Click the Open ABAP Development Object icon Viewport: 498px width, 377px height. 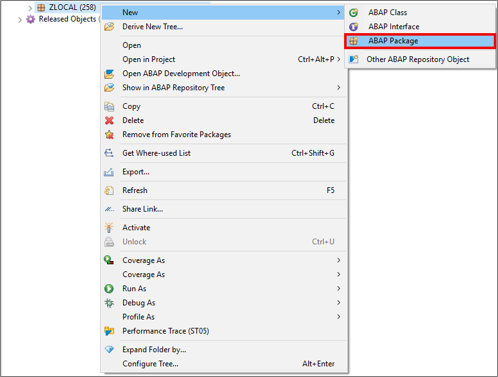click(109, 74)
